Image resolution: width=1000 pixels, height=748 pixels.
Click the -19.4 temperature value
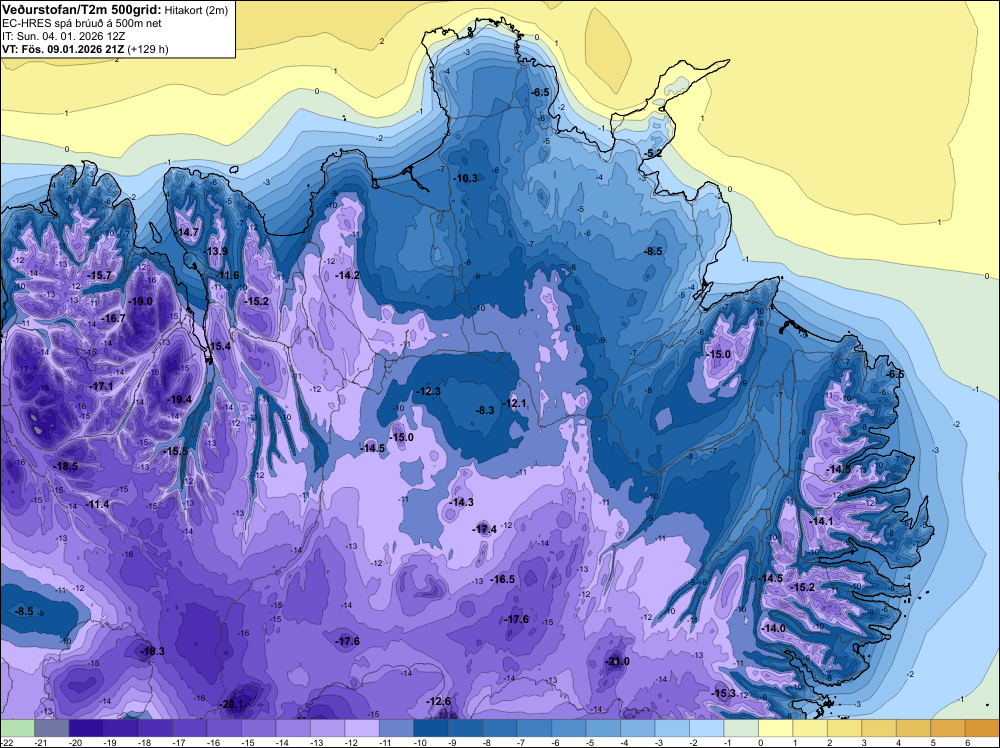[179, 399]
